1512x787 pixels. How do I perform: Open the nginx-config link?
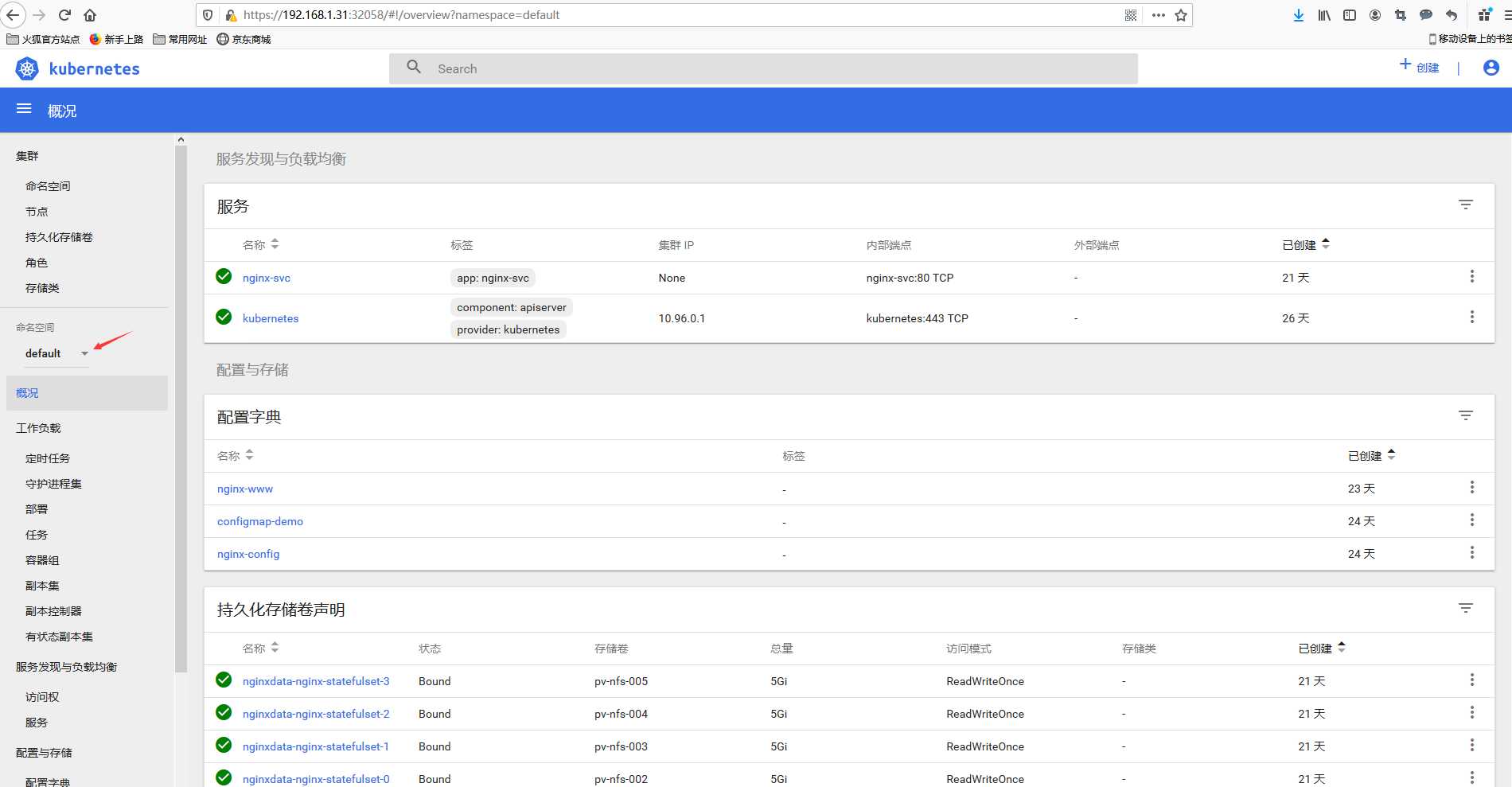(248, 554)
